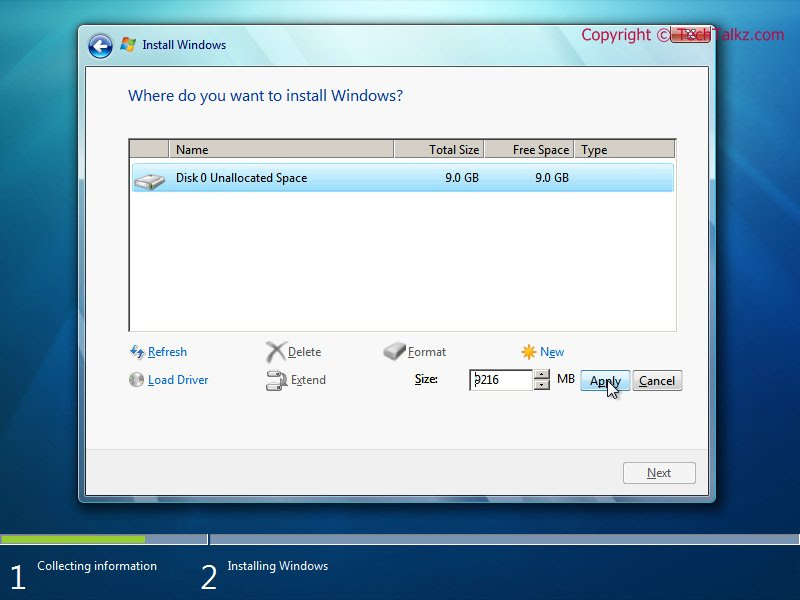
Task: Increase size with the up spinner arrow
Action: [x=541, y=374]
